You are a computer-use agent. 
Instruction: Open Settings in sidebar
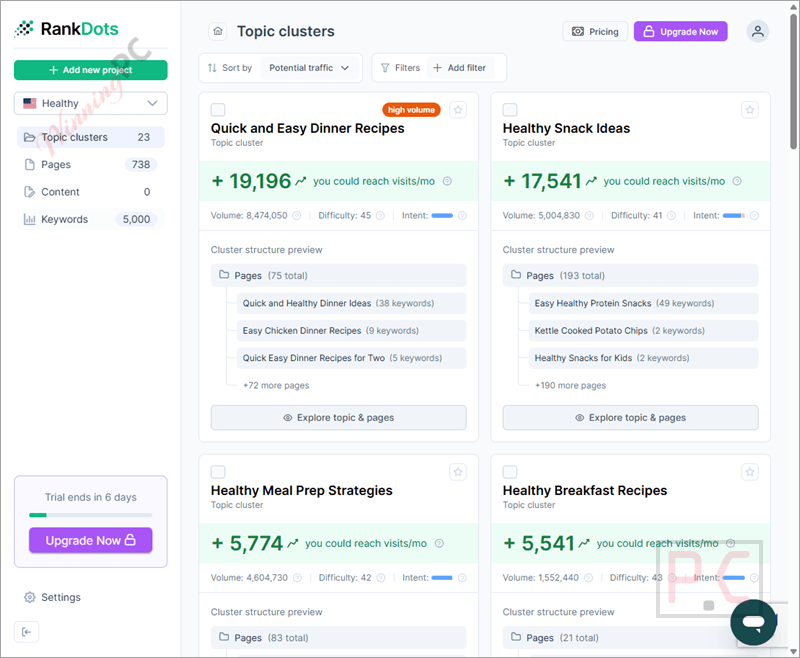[52, 597]
